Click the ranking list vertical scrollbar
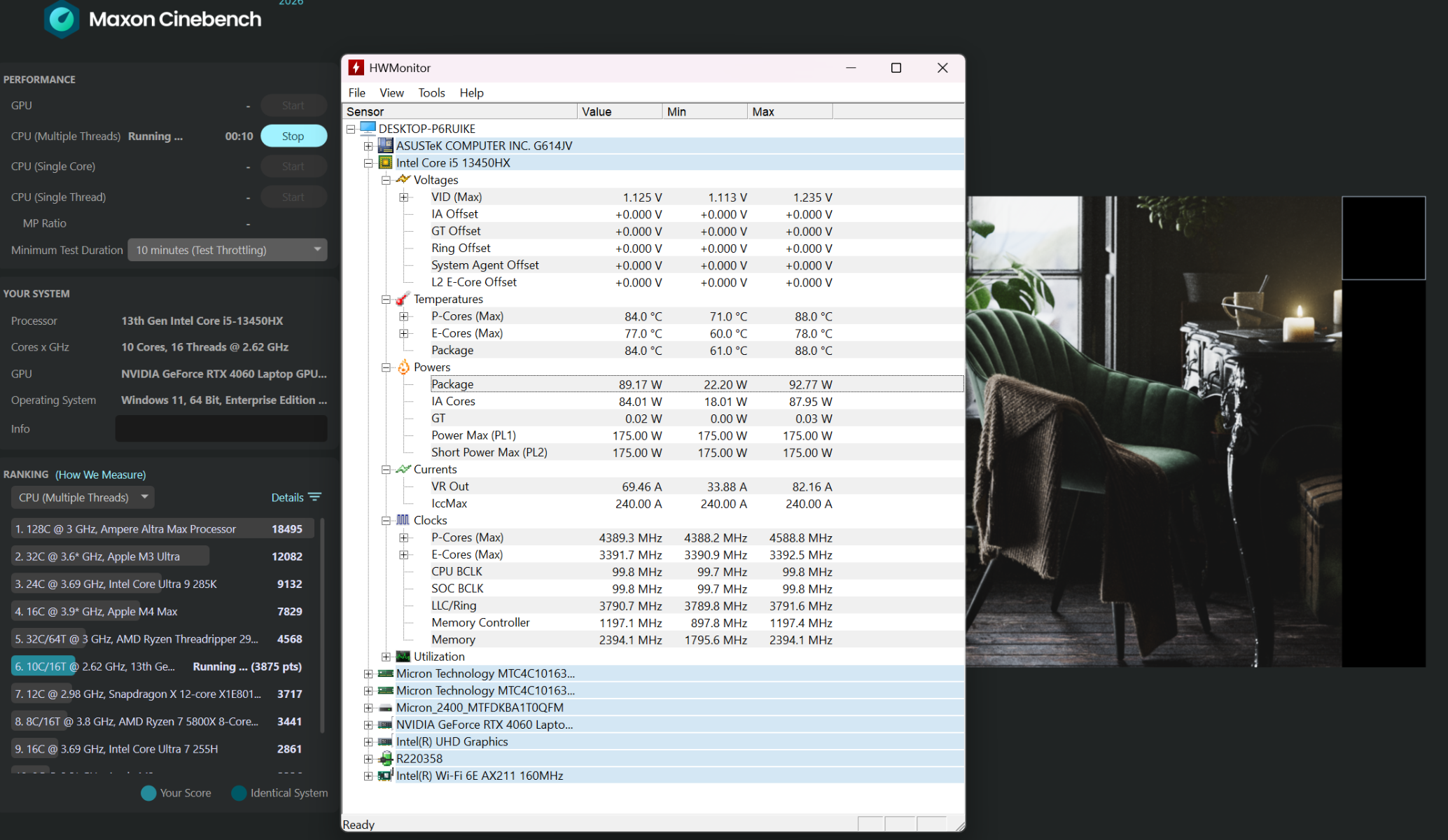Viewport: 1448px width, 840px height. pyautogui.click(x=322, y=624)
